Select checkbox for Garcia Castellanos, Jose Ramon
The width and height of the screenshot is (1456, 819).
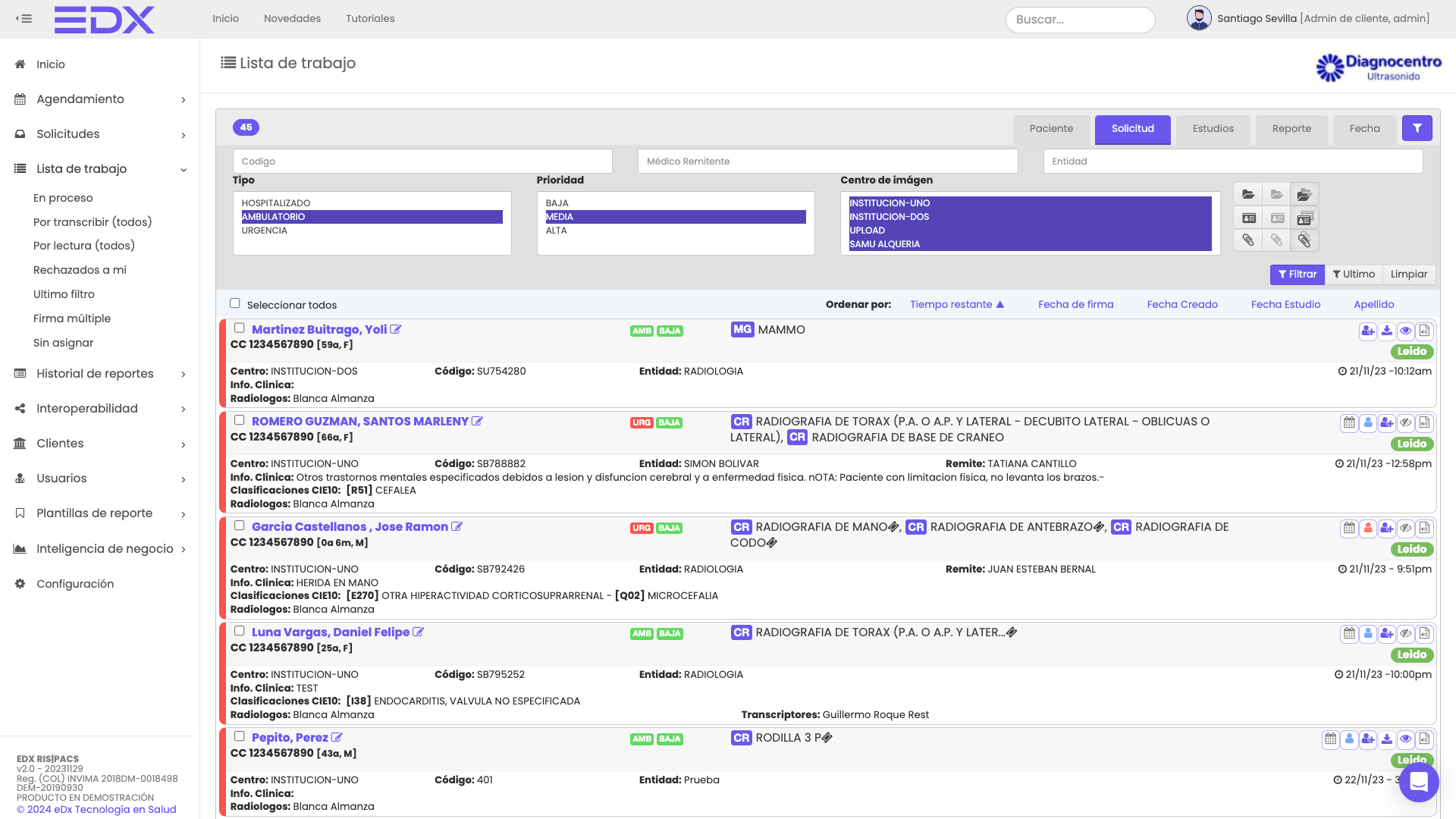pos(240,526)
